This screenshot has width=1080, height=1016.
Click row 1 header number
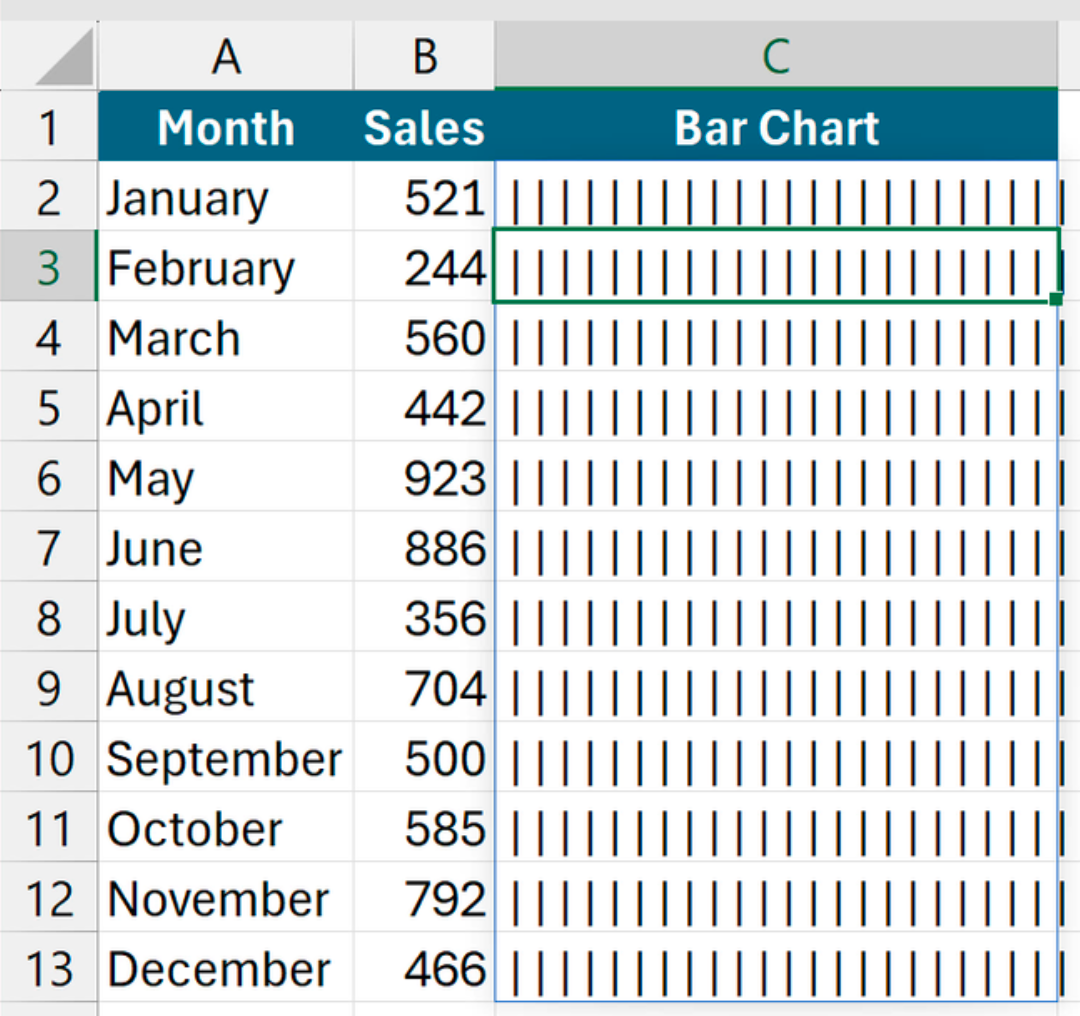point(48,128)
